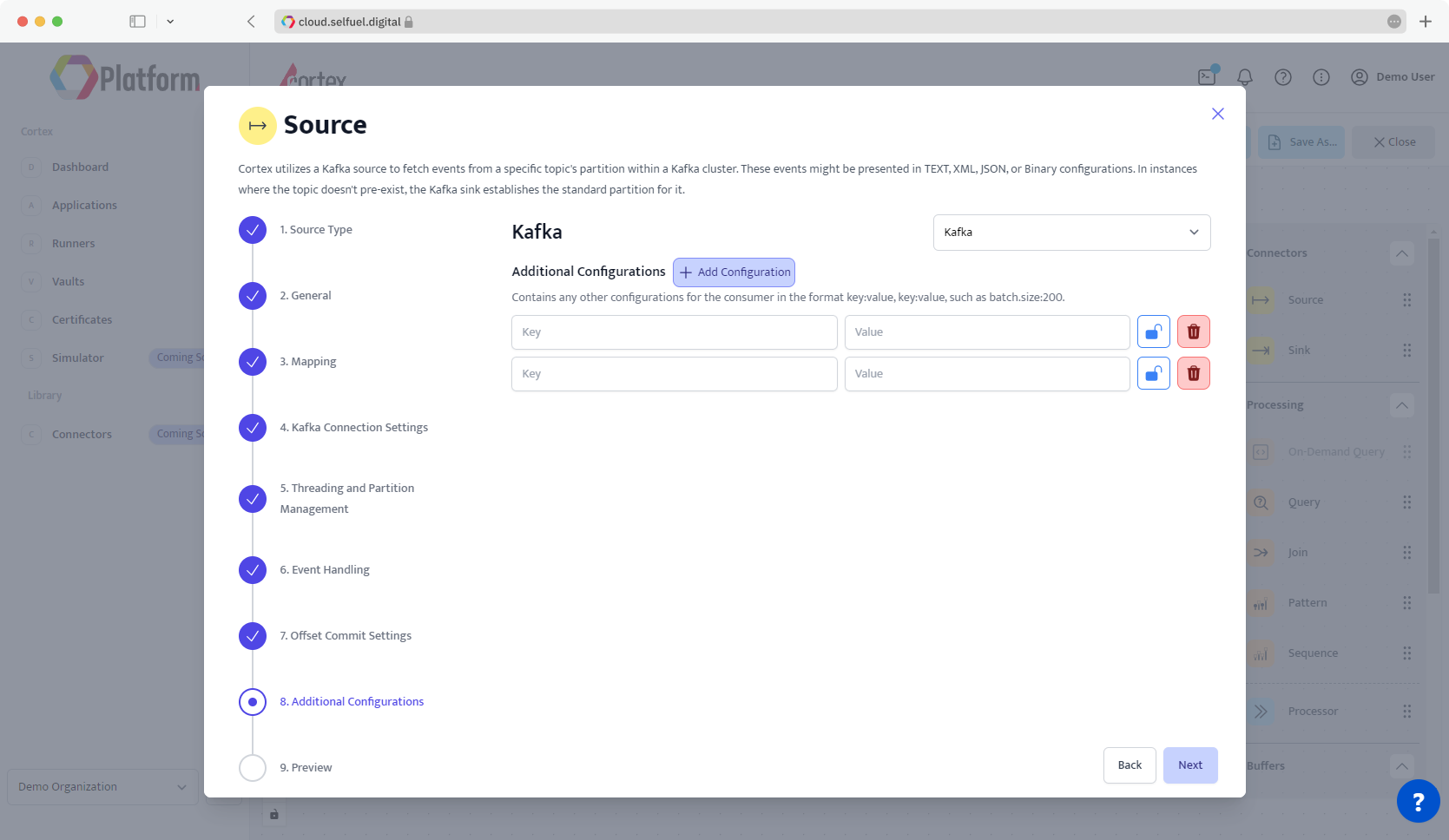Click the Source arrow icon in dialog header
The image size is (1449, 840).
pyautogui.click(x=257, y=126)
